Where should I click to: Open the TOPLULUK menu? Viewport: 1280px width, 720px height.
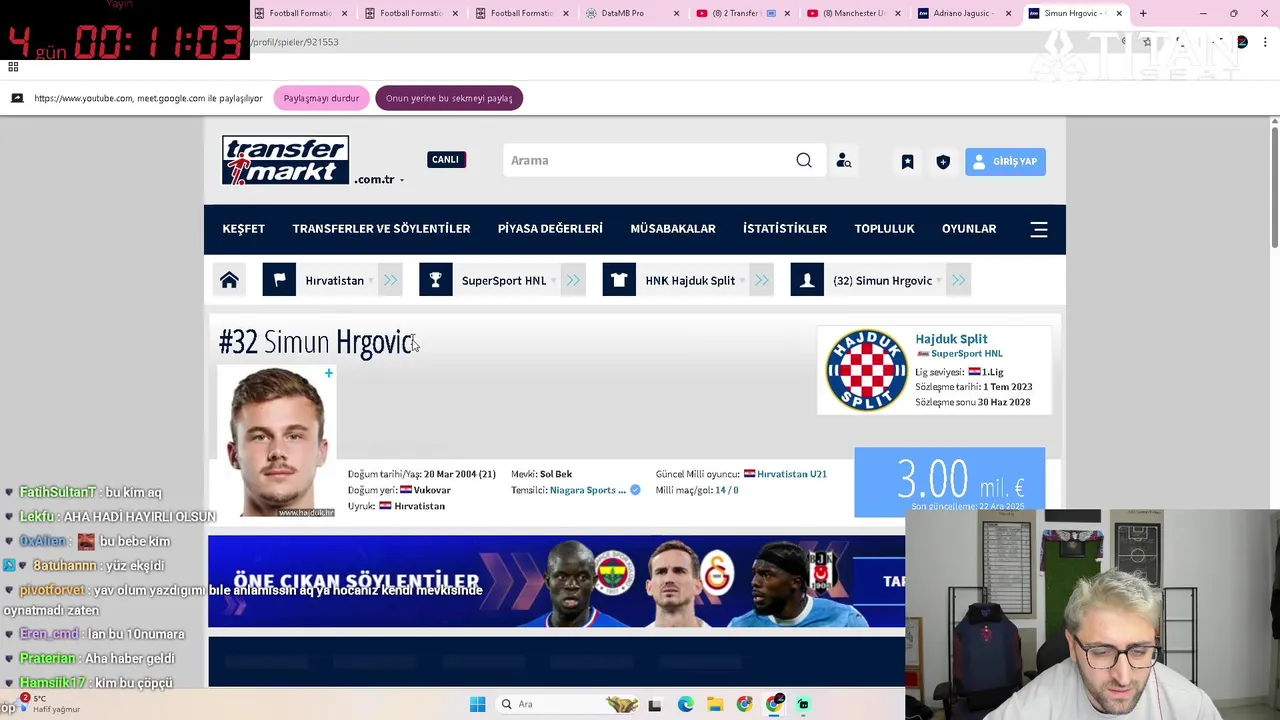pyautogui.click(x=884, y=228)
